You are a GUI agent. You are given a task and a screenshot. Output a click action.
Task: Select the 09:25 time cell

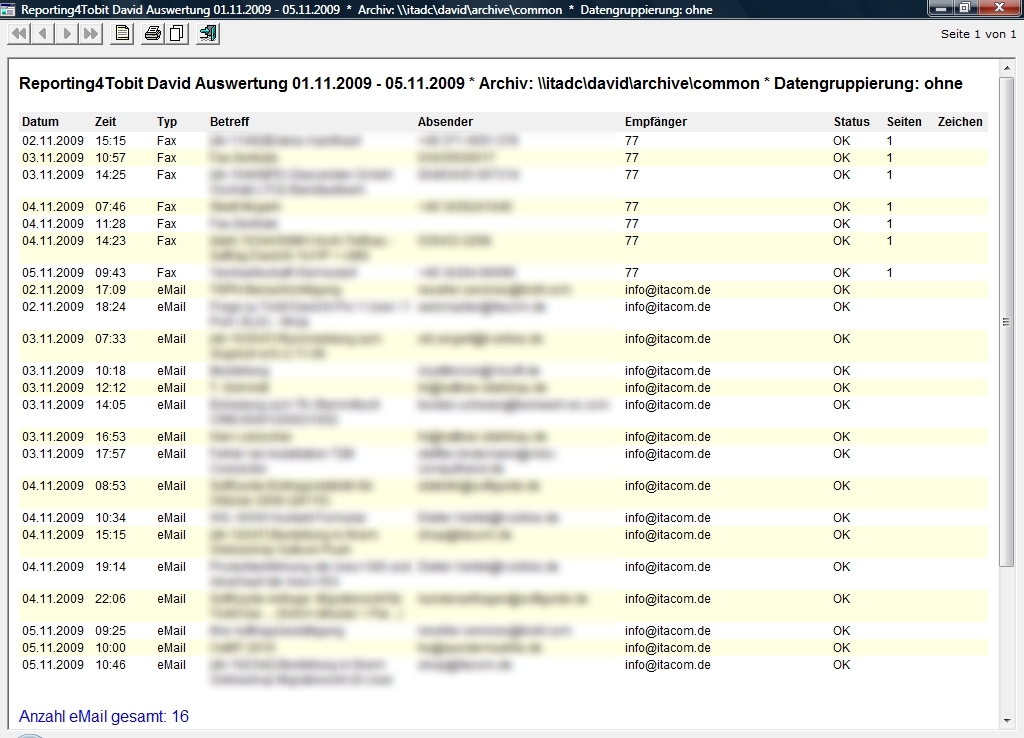[110, 630]
